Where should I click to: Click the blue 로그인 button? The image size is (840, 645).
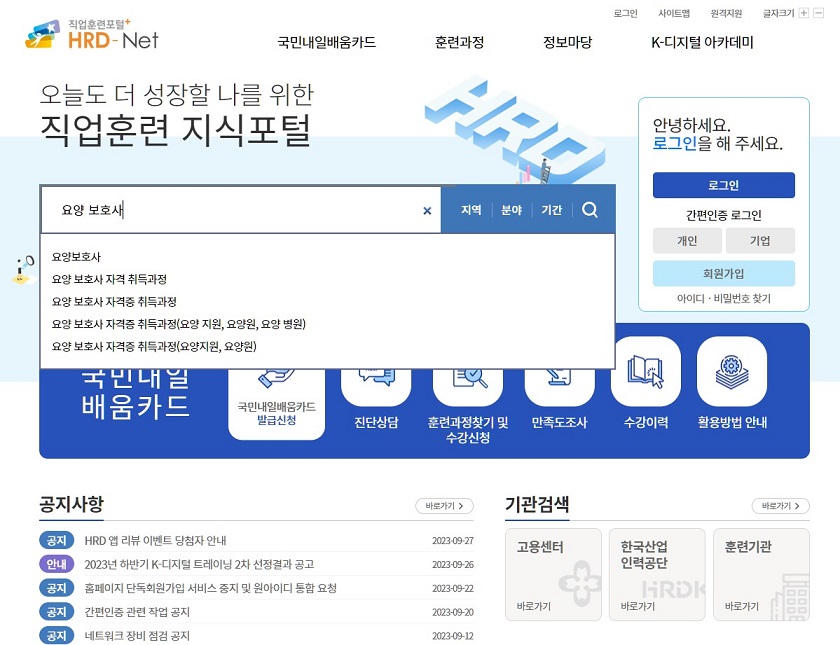pyautogui.click(x=724, y=185)
